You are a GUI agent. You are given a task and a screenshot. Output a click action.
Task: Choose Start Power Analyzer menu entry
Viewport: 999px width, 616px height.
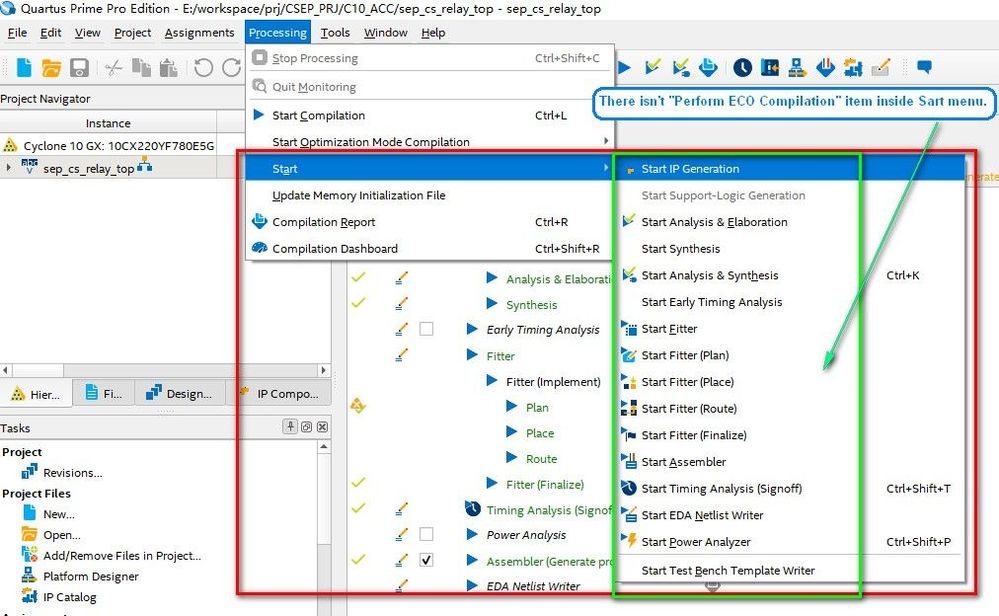[787, 542]
